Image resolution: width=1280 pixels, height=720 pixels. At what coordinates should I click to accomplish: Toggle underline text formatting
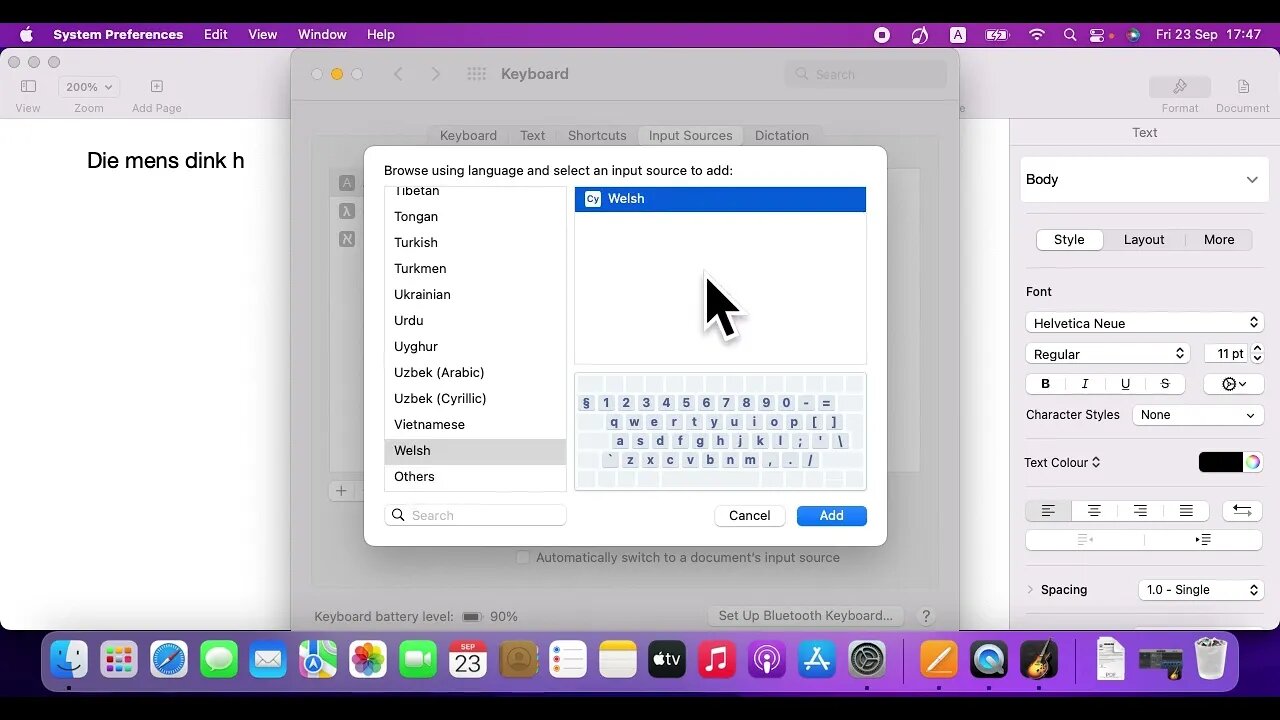pyautogui.click(x=1125, y=384)
